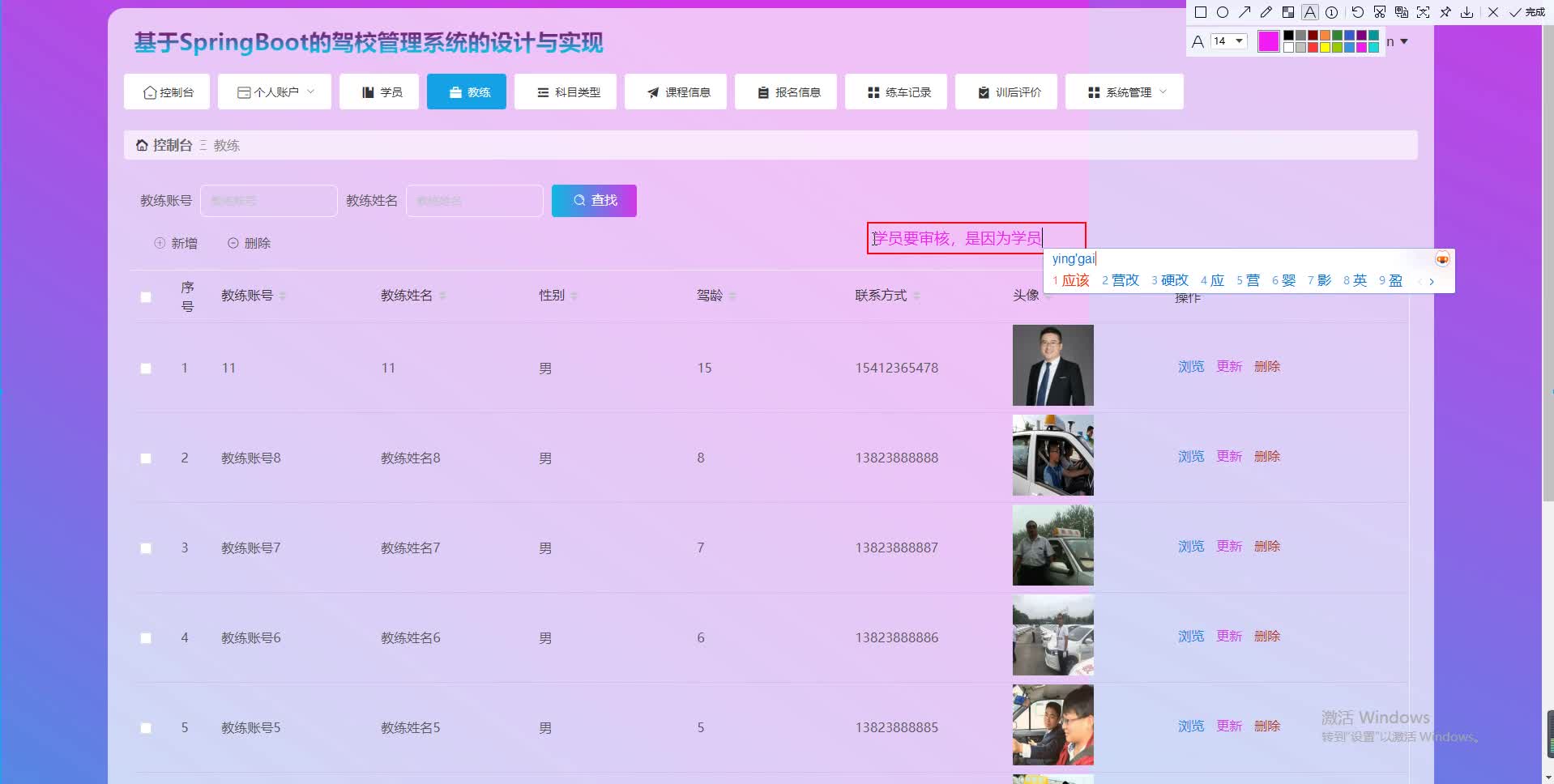
Task: Expand the 个人账户 dropdown menu
Action: click(275, 92)
